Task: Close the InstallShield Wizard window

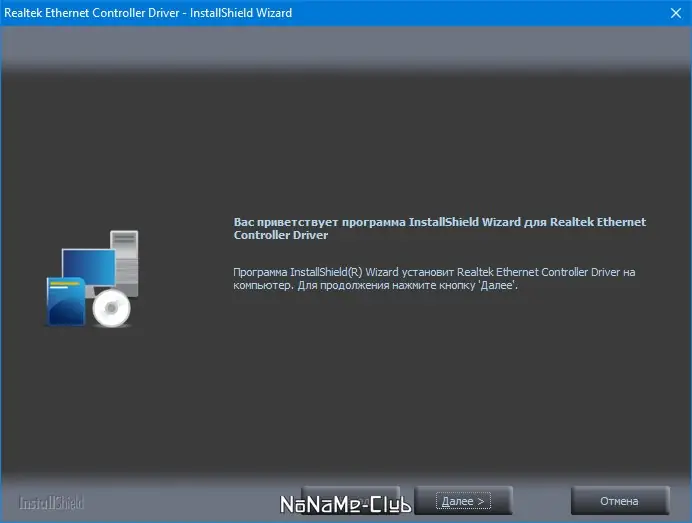Action: point(676,13)
